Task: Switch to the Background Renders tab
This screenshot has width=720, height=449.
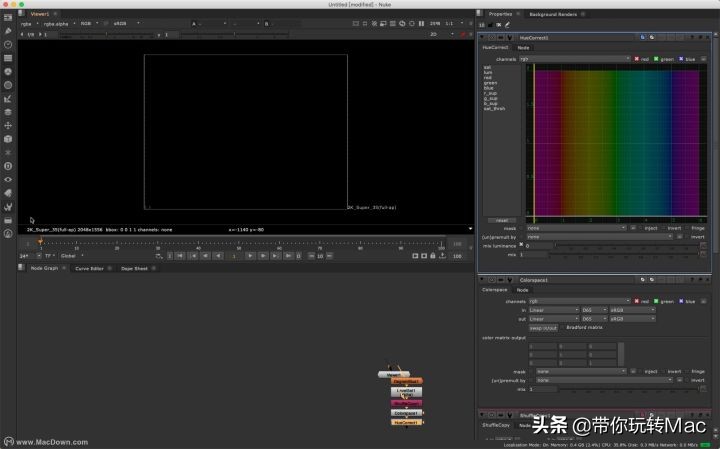Action: 554,14
